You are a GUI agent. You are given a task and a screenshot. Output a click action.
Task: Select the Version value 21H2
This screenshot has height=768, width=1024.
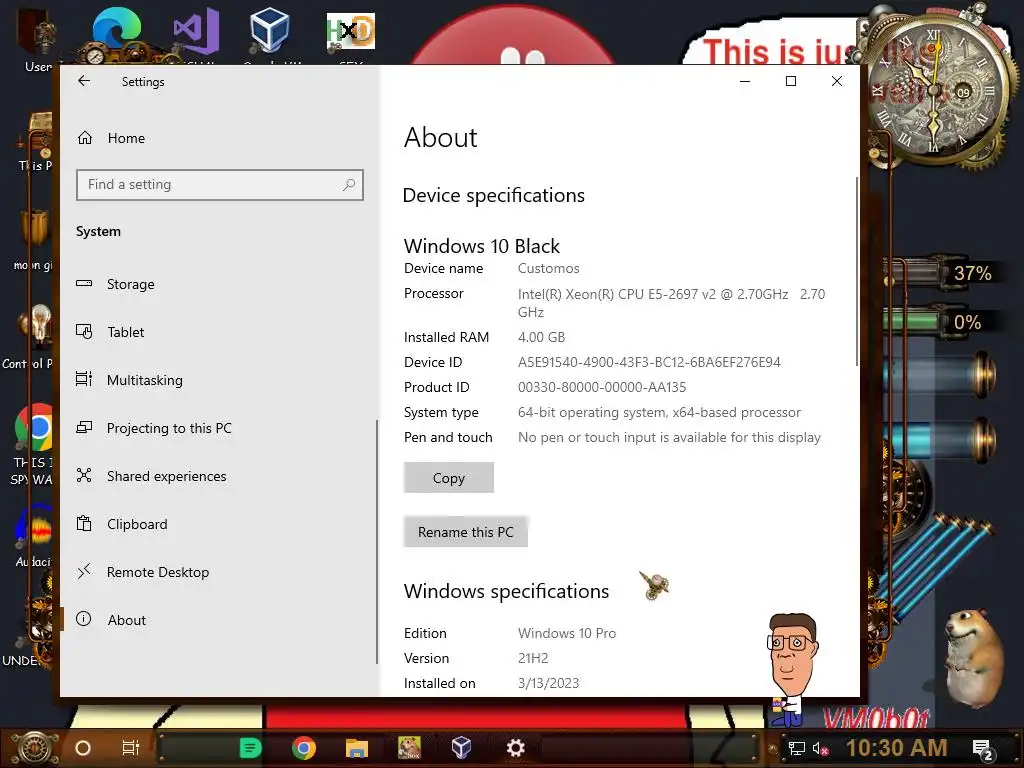coord(533,658)
